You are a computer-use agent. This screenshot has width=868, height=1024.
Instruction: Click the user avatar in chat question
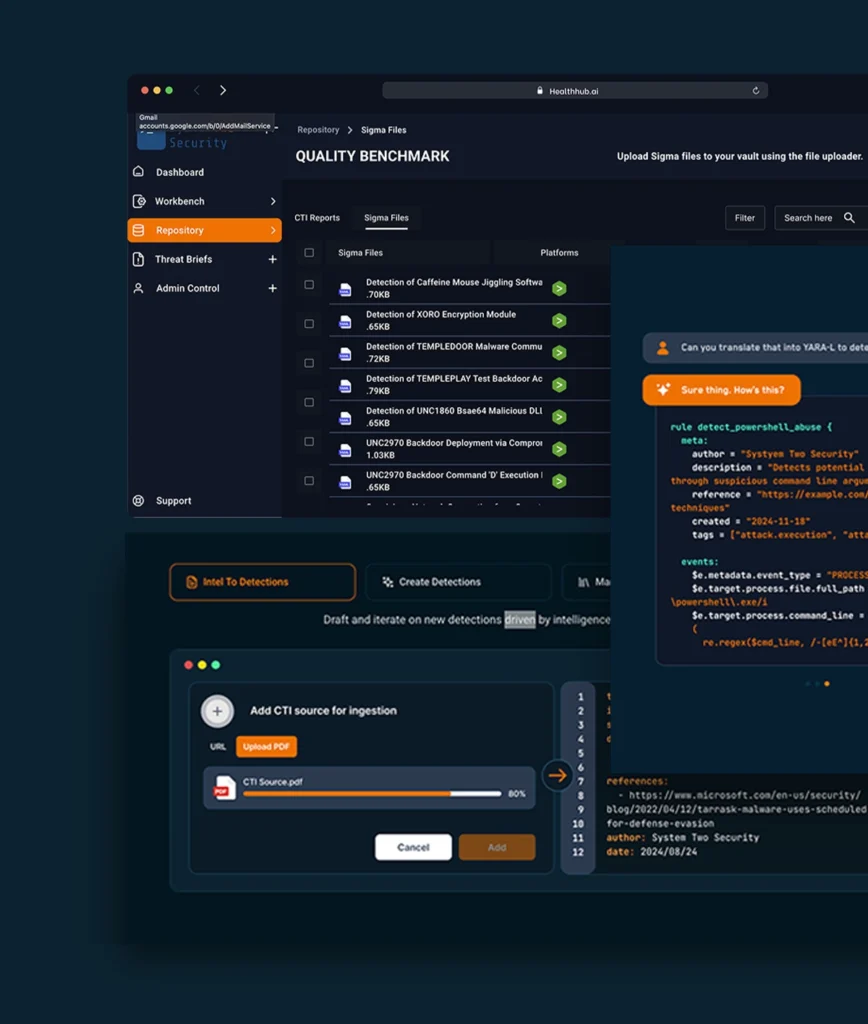662,348
